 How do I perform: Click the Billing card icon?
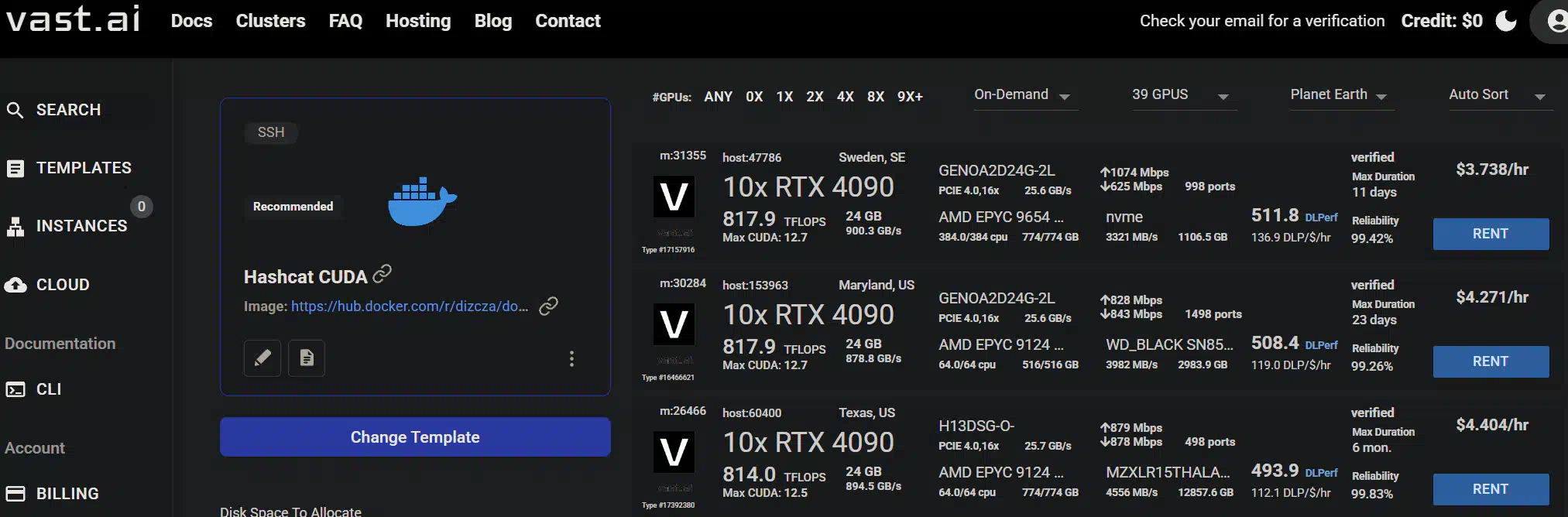[15, 494]
